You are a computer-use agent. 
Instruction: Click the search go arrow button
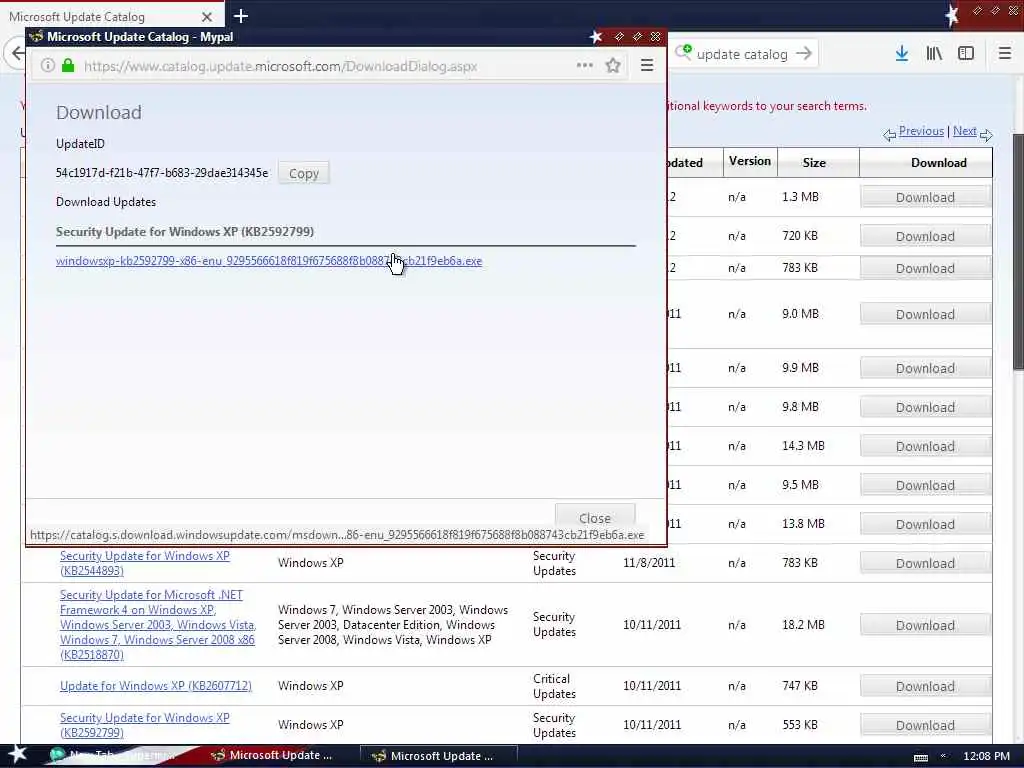tap(804, 54)
